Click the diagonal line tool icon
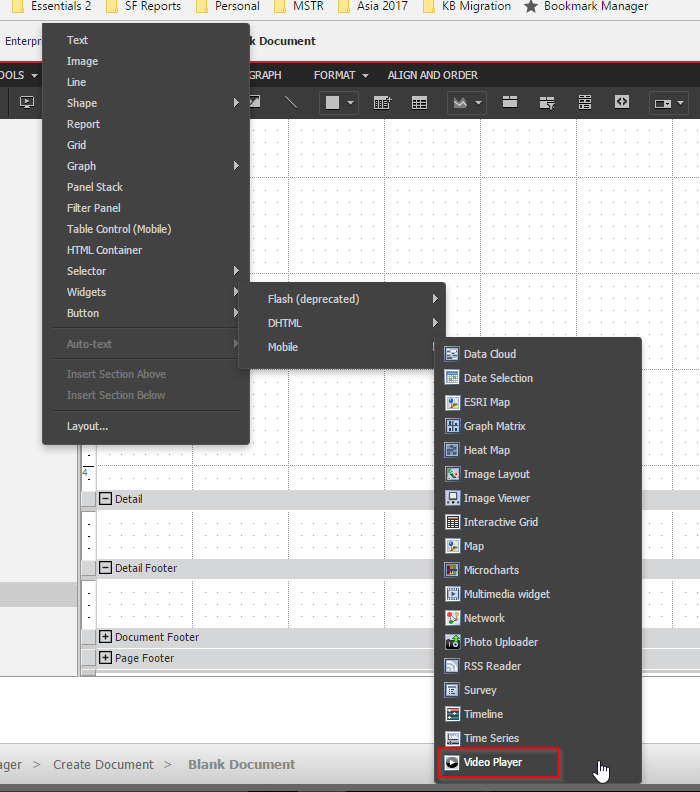Image resolution: width=700 pixels, height=792 pixels. point(291,103)
